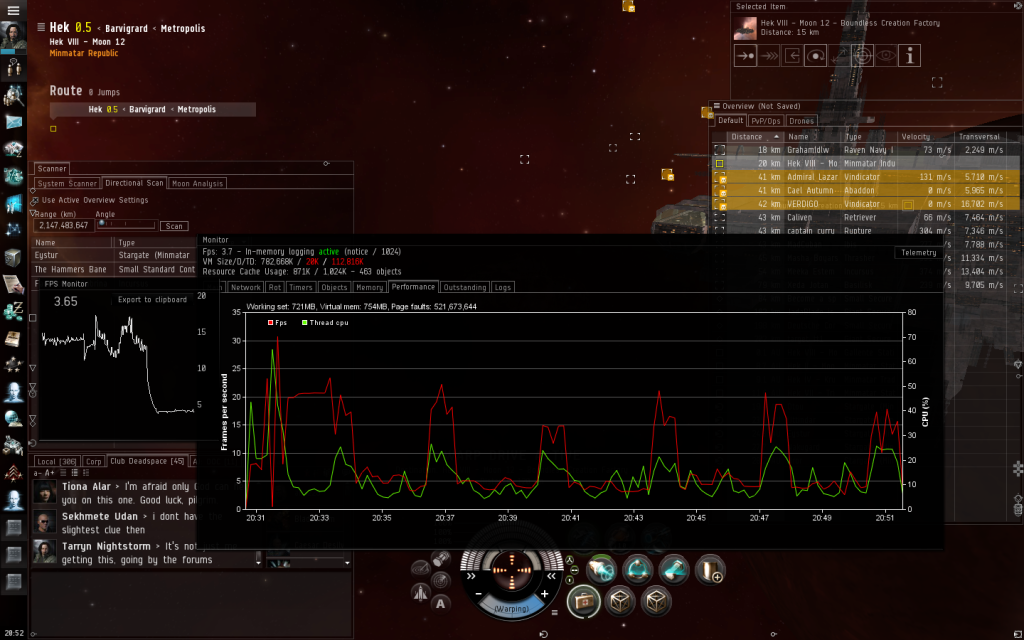Screen dimensions: 1024x640
Task: Activate the second top-row HUD module
Action: [637, 570]
